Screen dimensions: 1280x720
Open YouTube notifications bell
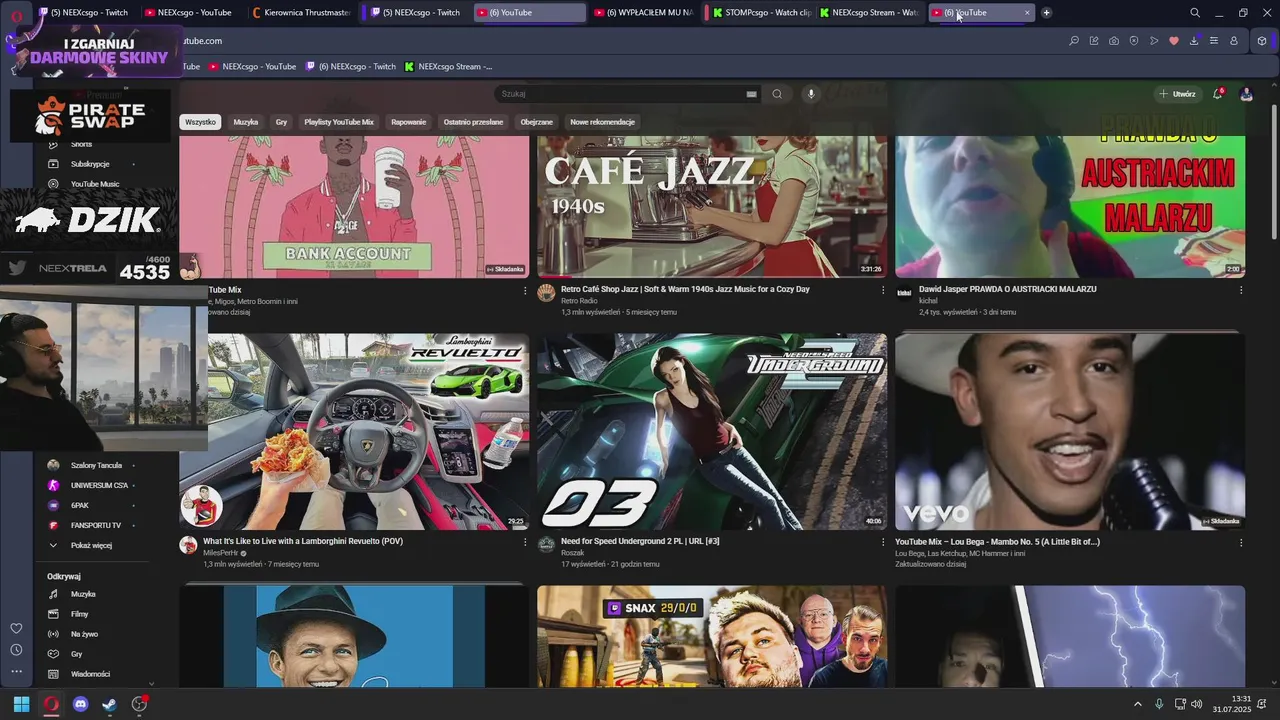pos(1217,94)
